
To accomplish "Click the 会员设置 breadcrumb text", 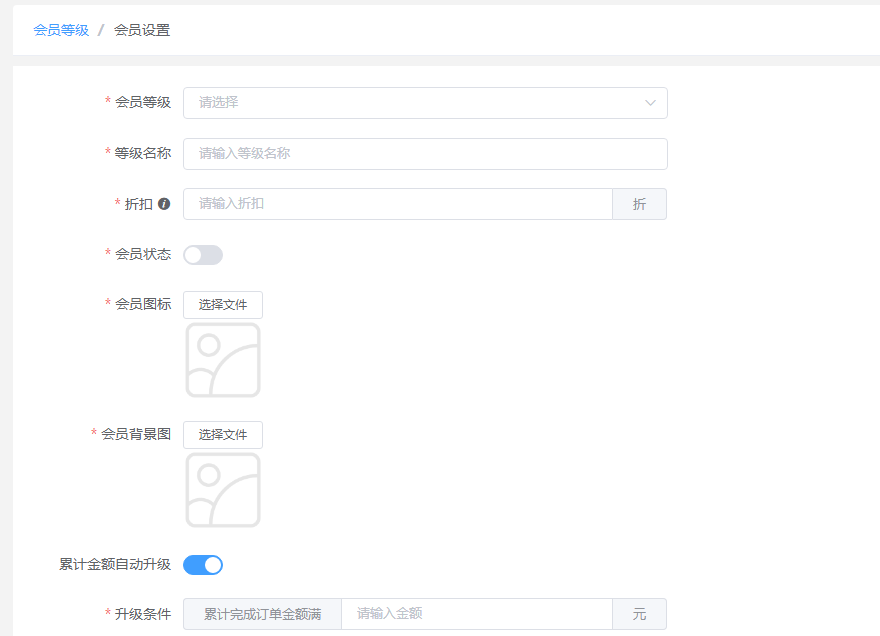I will [x=142, y=30].
